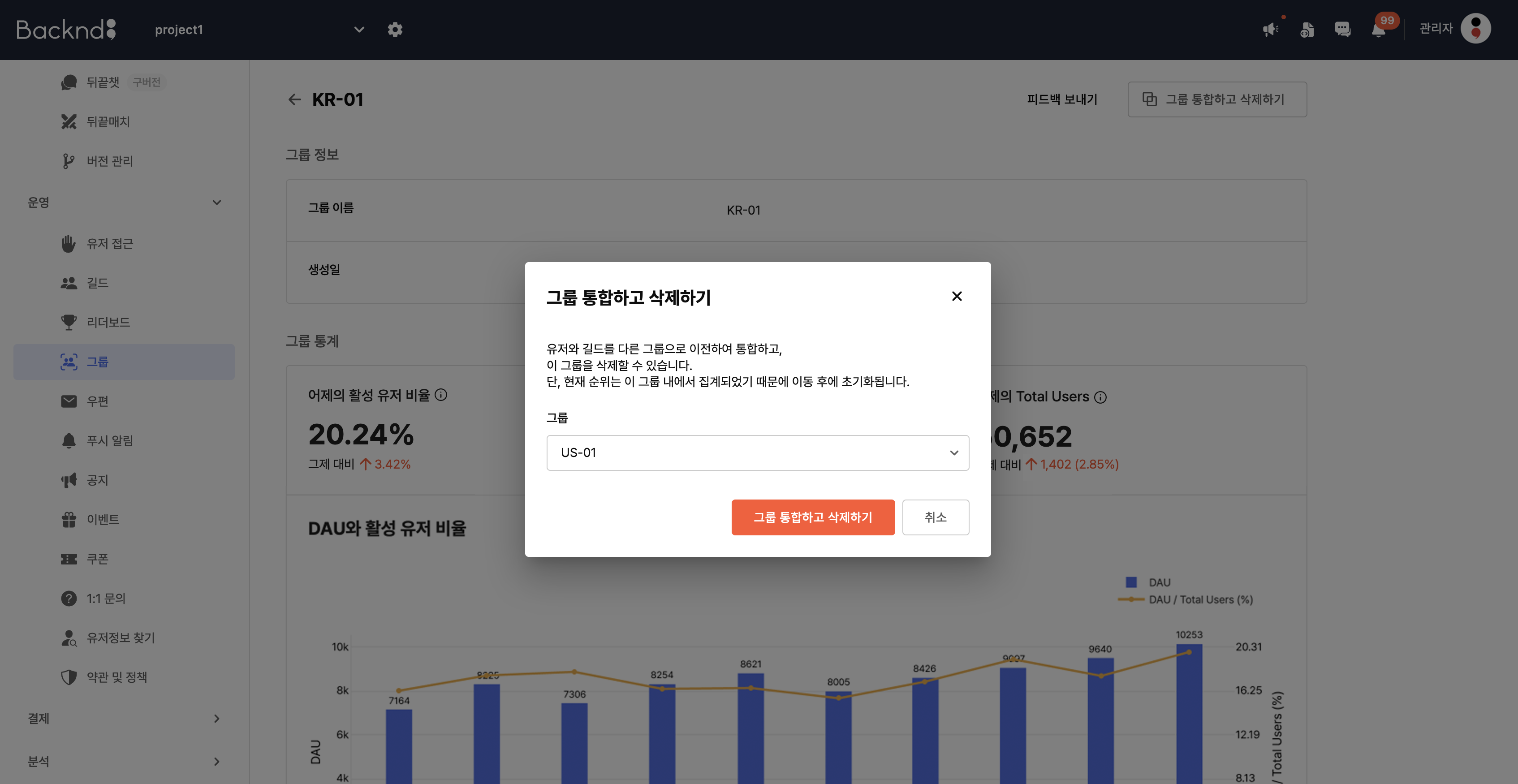Close the 그룹 통합하고 삭제하기 dialog
The image size is (1518, 784).
click(x=957, y=296)
